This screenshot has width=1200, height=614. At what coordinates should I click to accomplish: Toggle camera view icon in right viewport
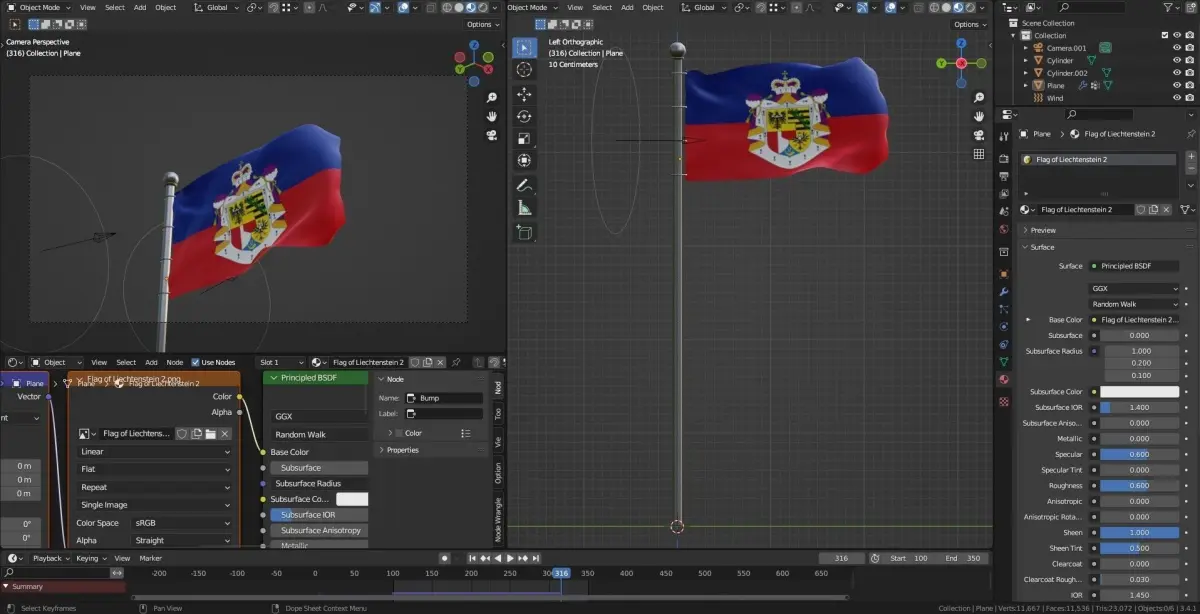coord(979,135)
